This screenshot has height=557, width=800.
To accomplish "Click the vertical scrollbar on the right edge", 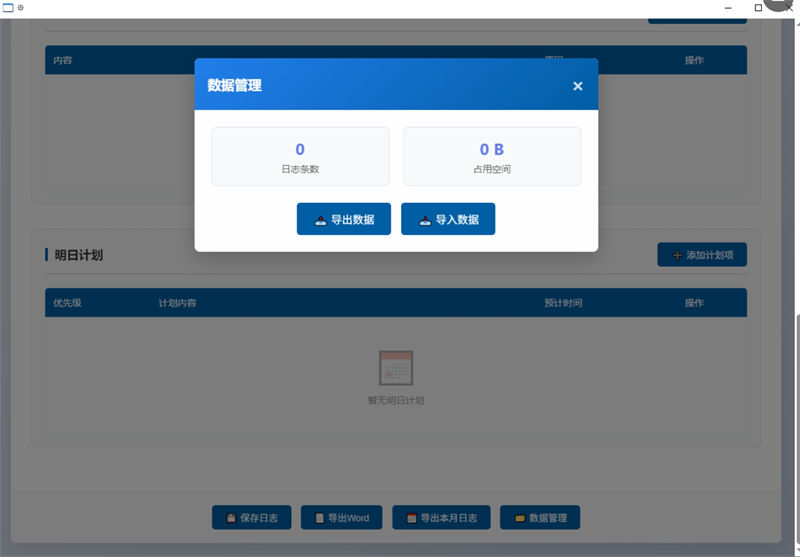I will coord(796,400).
